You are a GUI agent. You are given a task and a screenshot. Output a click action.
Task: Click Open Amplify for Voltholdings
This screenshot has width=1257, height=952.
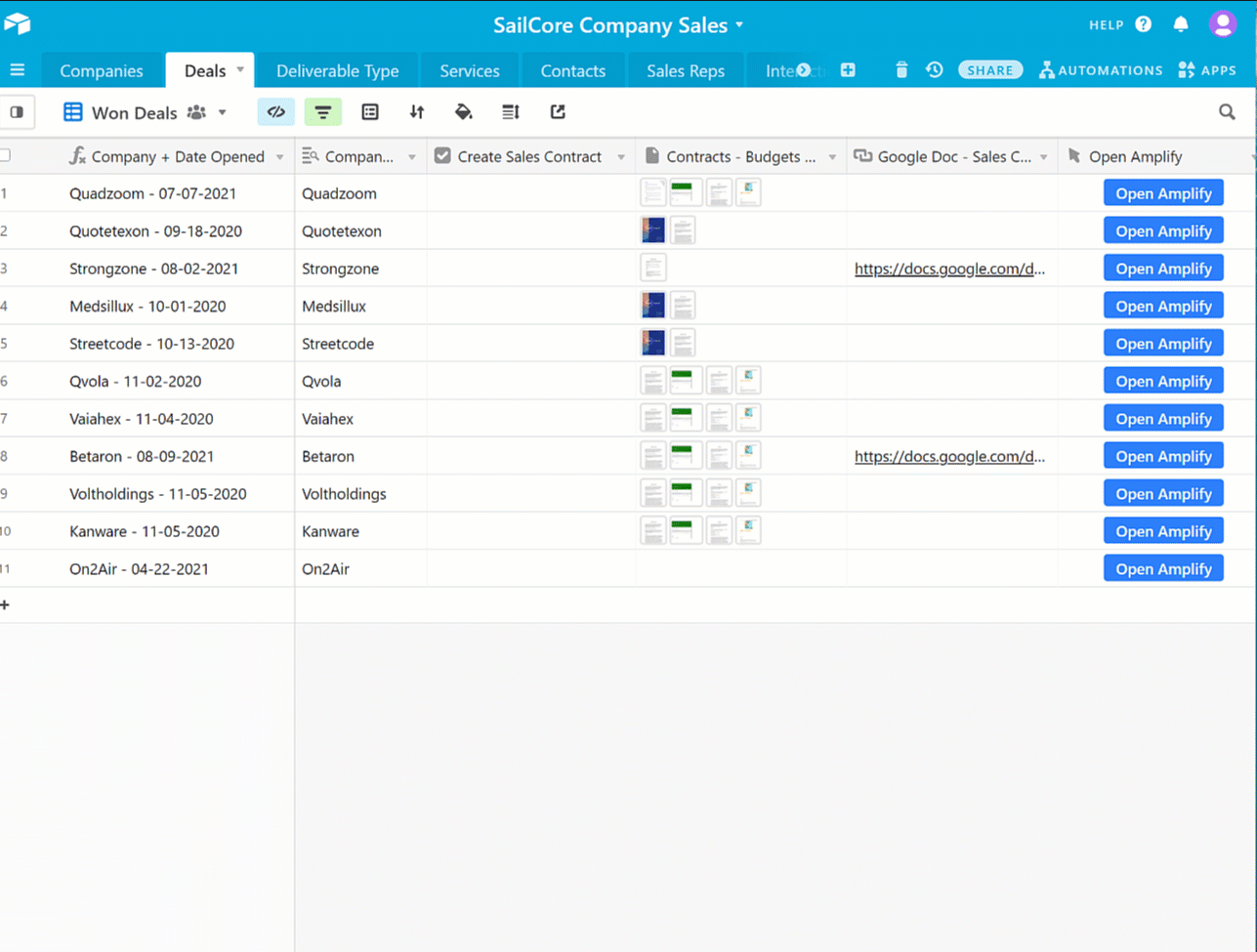coord(1163,494)
